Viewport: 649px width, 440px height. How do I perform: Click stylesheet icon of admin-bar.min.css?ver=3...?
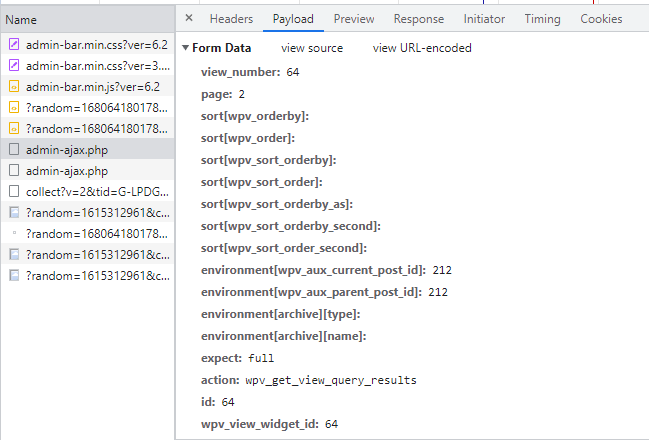pyautogui.click(x=14, y=65)
